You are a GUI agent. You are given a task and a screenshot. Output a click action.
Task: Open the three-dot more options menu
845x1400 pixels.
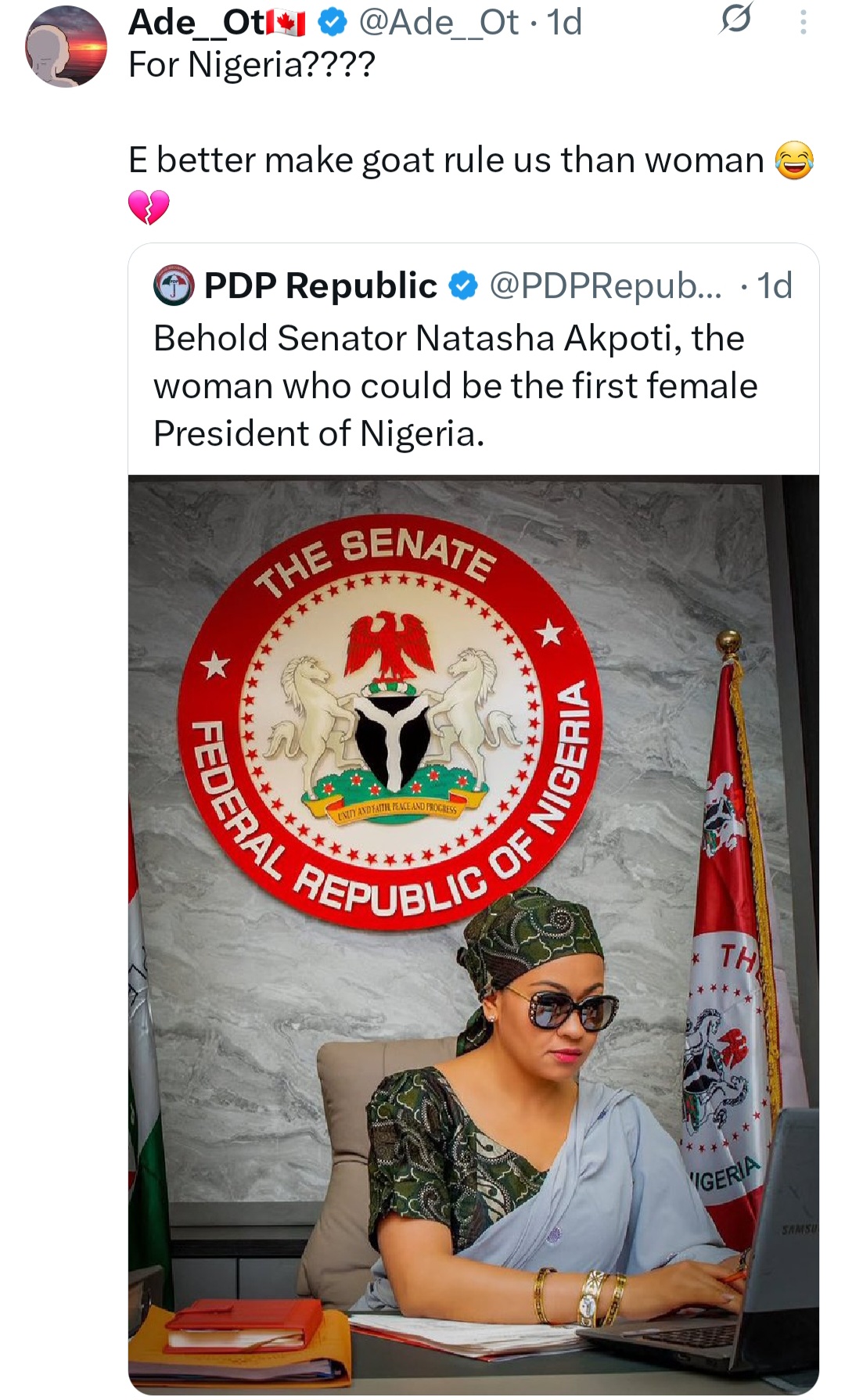[803, 22]
